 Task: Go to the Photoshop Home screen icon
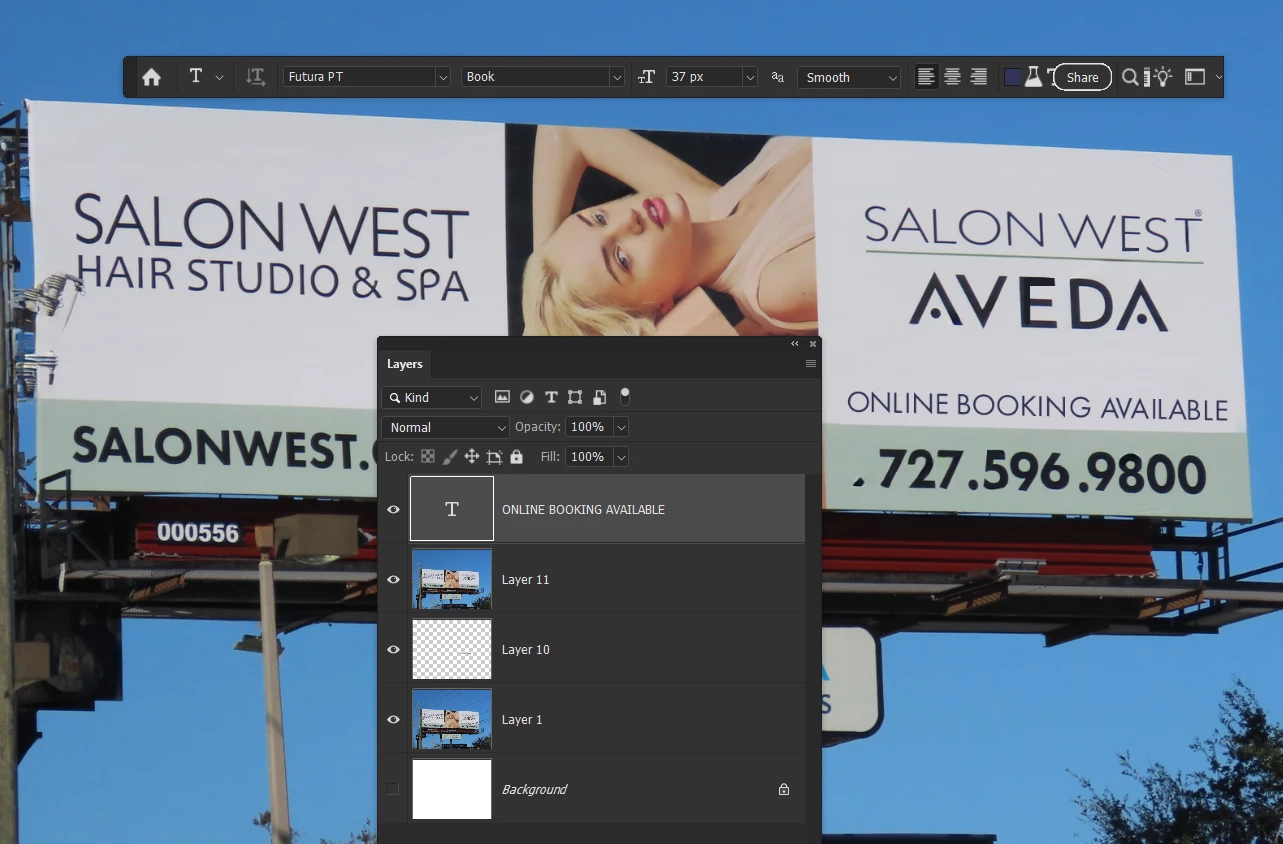click(x=151, y=77)
